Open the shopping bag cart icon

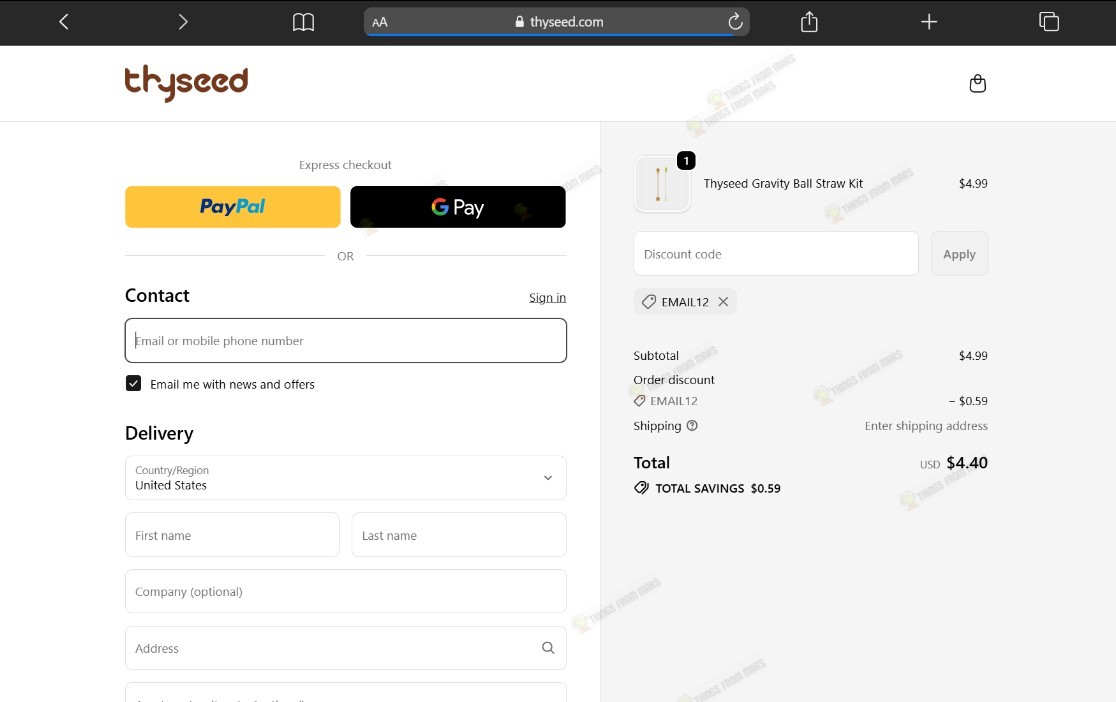[x=978, y=83]
